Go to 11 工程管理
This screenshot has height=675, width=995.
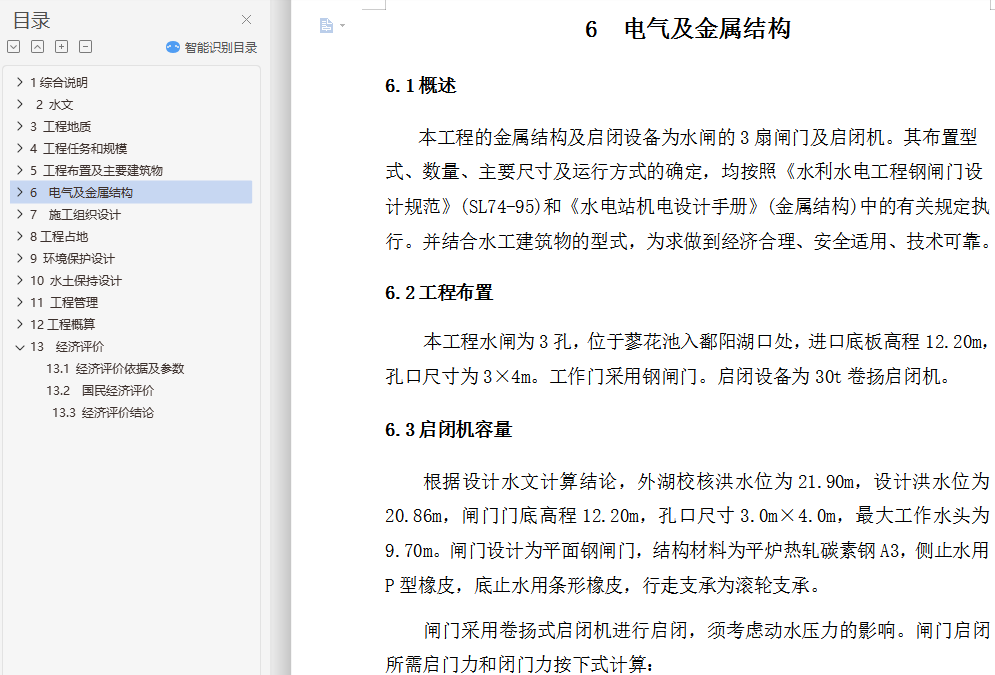64,303
